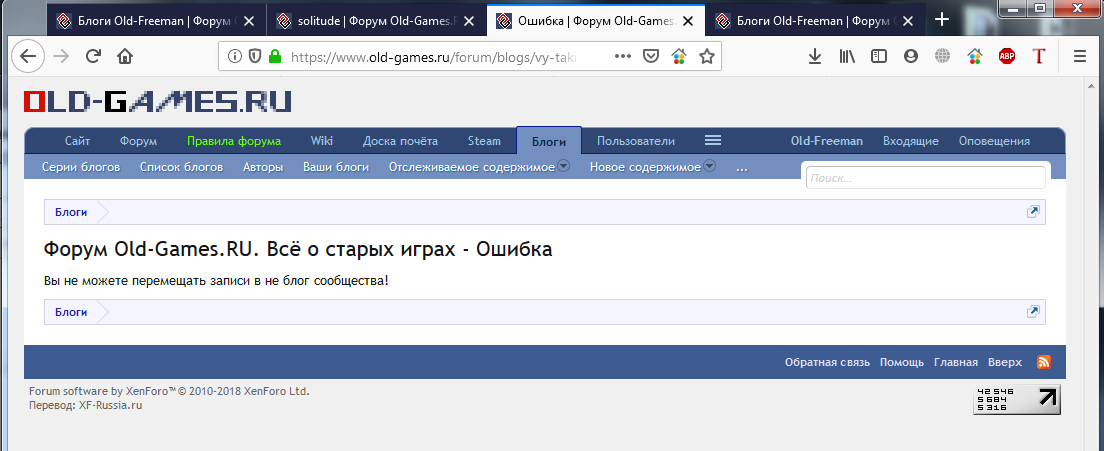Click Вверх footer link

tap(1005, 362)
